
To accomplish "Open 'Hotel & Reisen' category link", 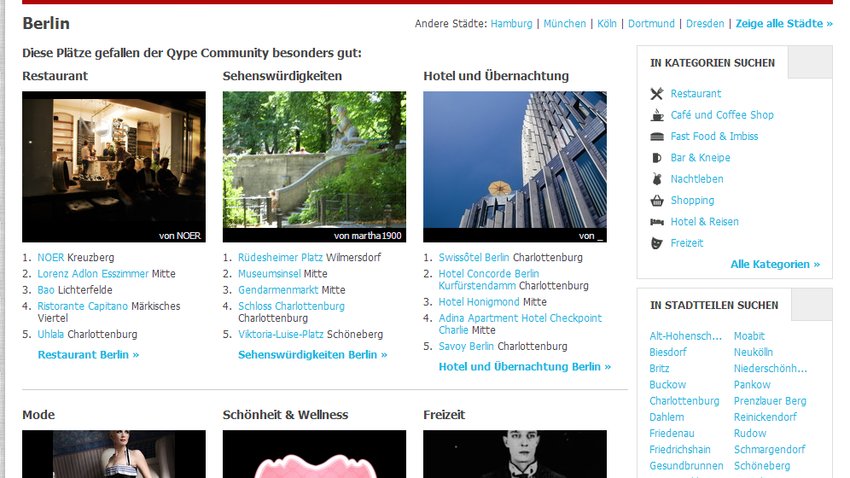I will click(x=704, y=222).
